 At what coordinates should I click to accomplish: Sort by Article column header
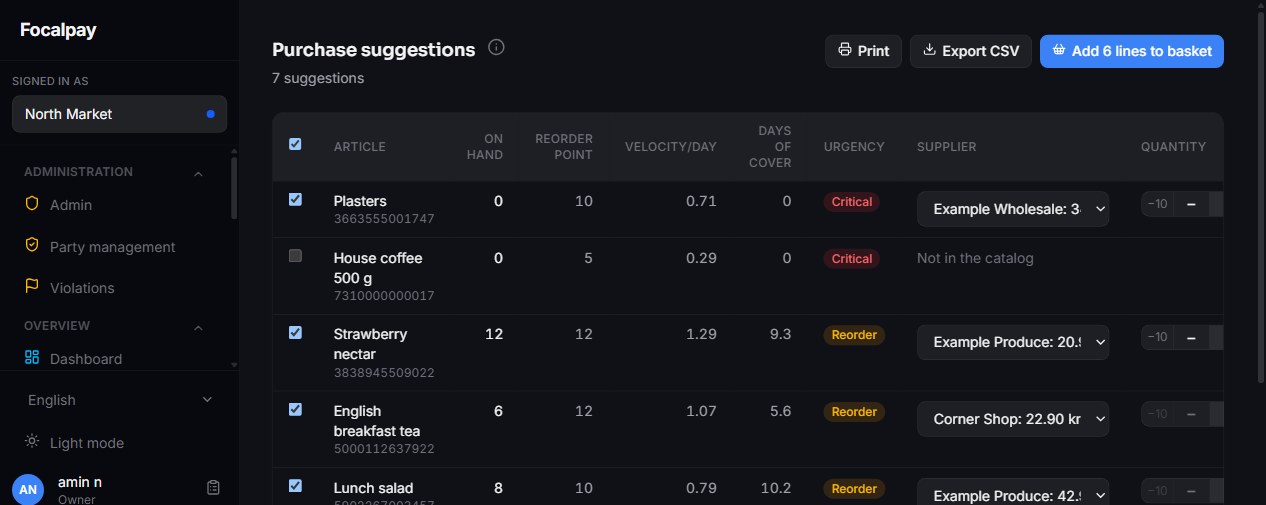point(359,146)
